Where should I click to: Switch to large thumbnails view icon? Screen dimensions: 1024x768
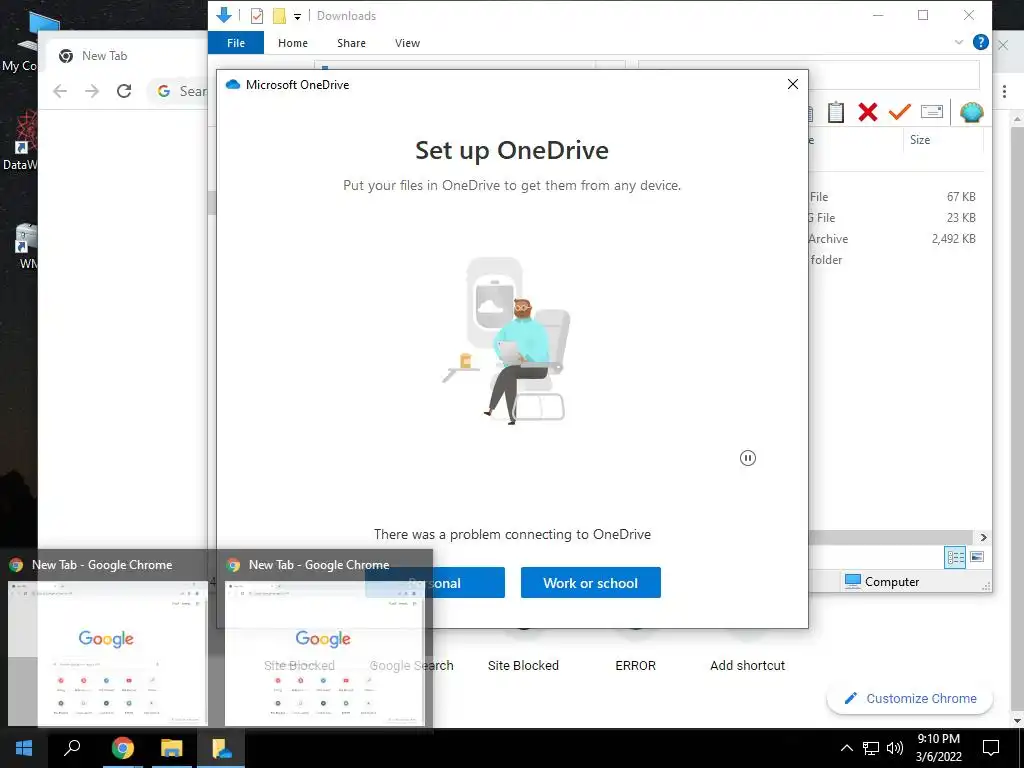click(x=977, y=557)
